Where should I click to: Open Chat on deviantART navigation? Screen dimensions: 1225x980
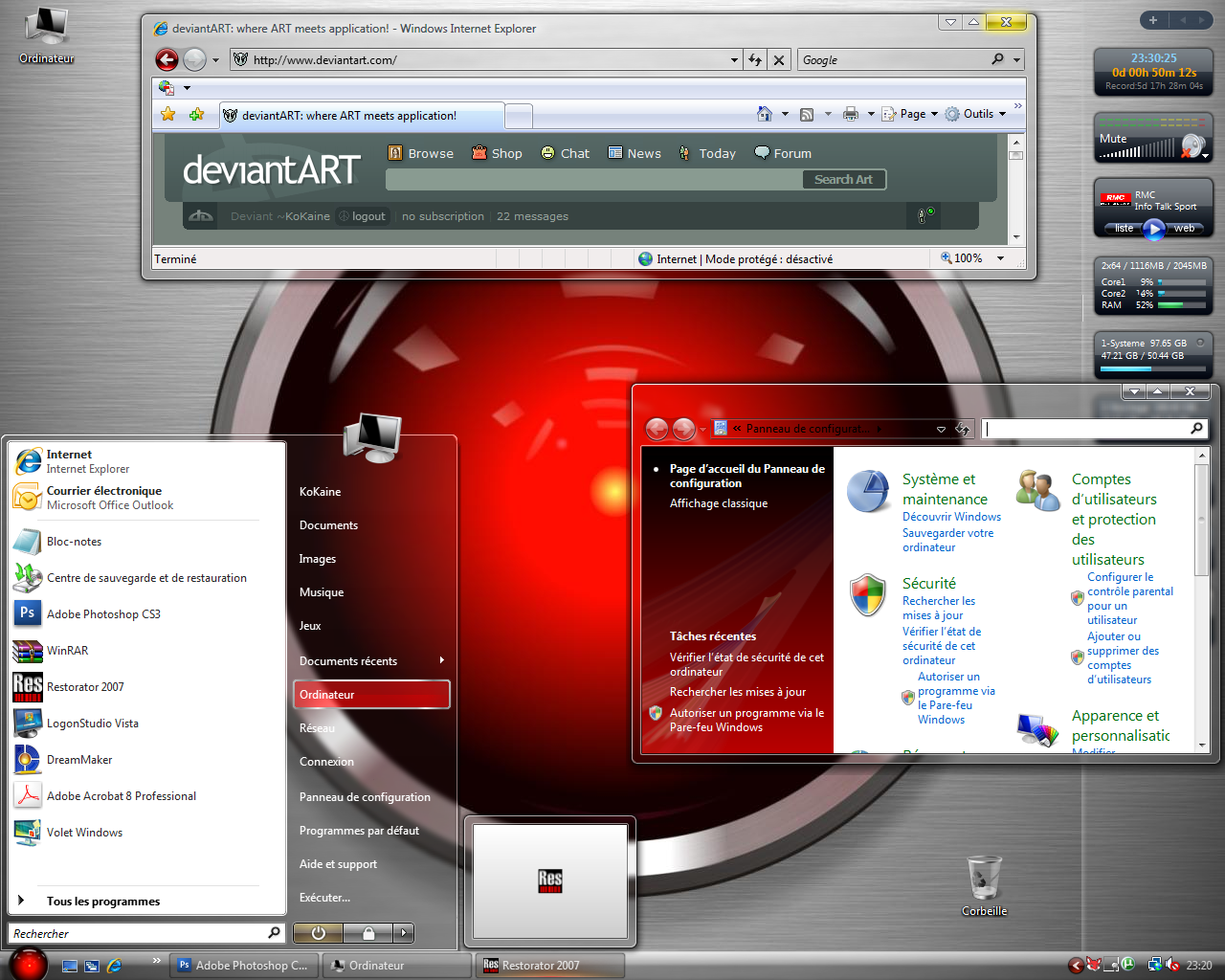pyautogui.click(x=565, y=153)
